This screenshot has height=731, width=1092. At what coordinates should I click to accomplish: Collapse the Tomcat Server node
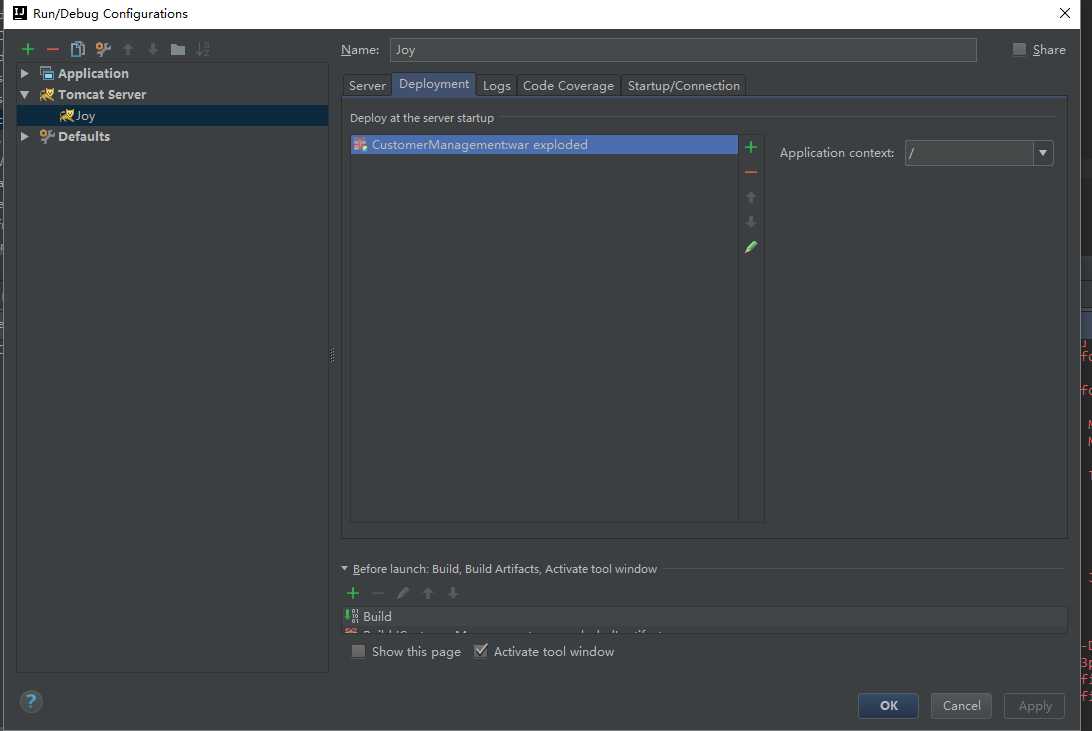(24, 94)
